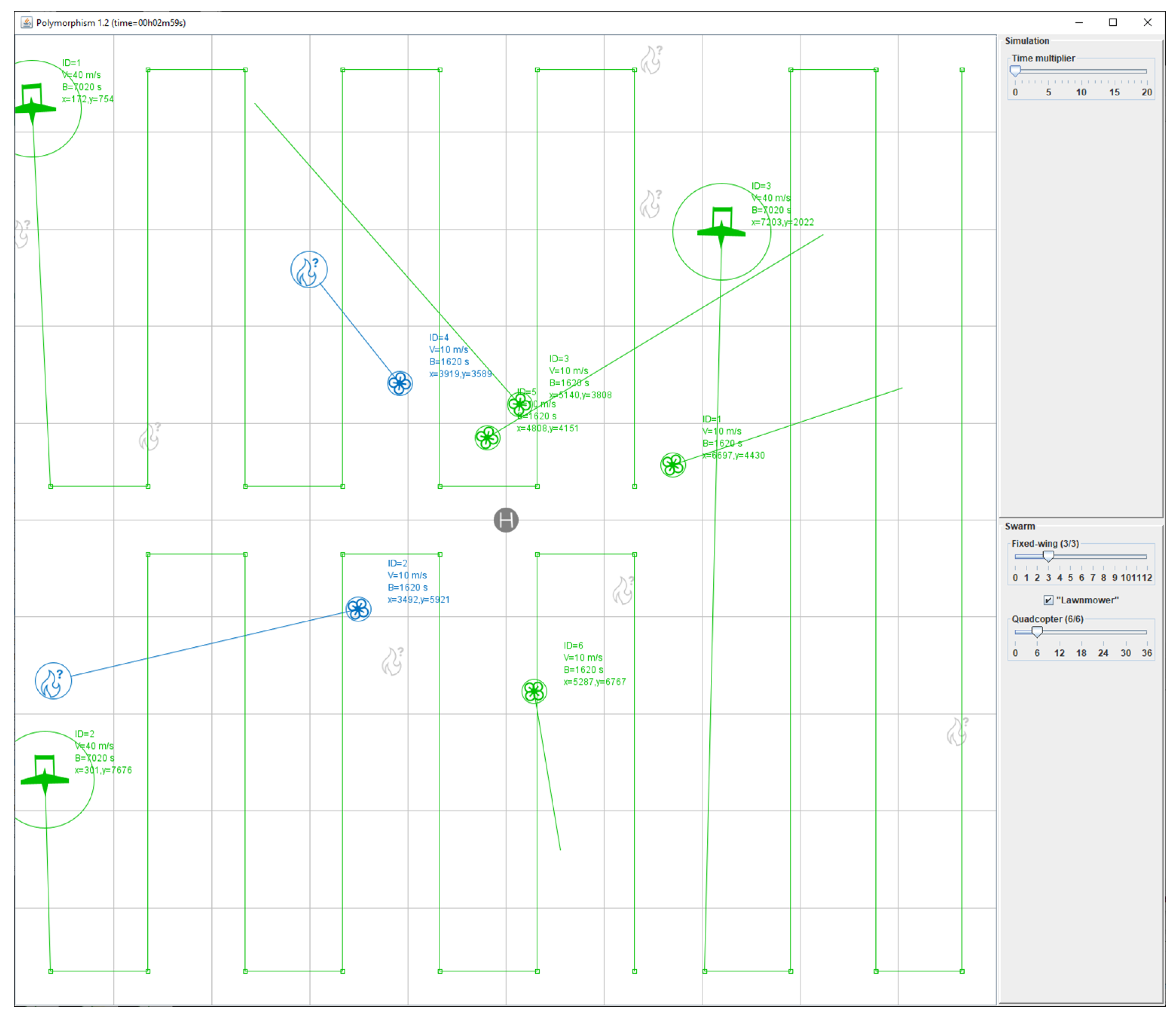1176x1017 pixels.
Task: Click the blue circled fire target at lower left
Action: (x=53, y=680)
